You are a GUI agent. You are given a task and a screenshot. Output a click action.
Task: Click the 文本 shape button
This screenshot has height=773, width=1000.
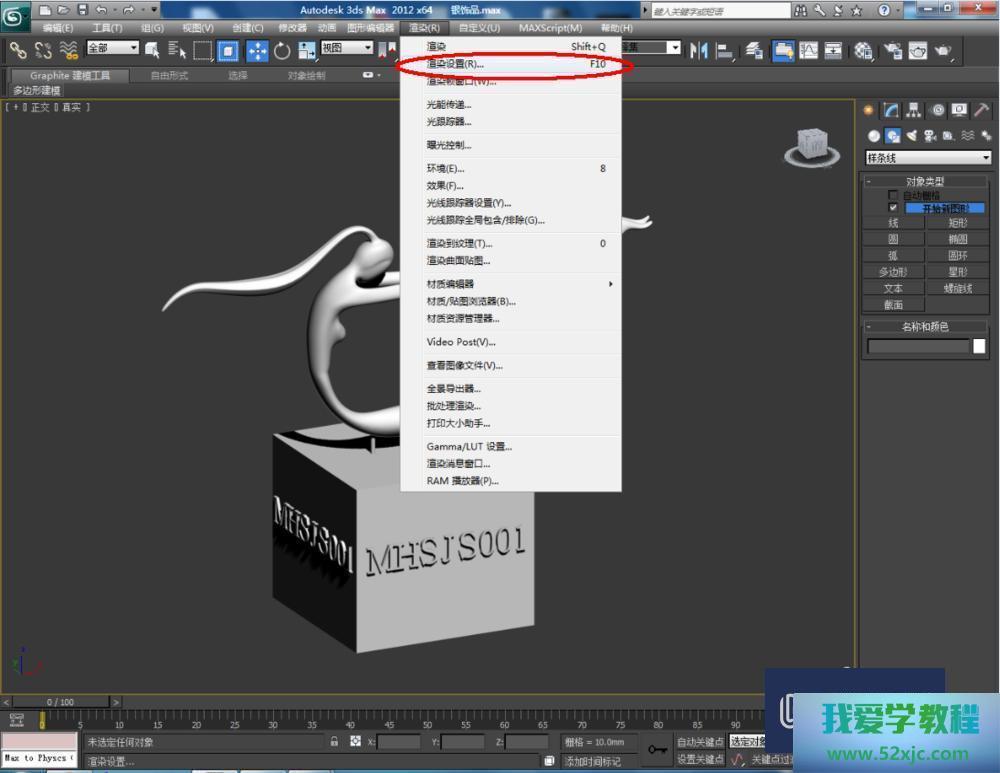(893, 288)
